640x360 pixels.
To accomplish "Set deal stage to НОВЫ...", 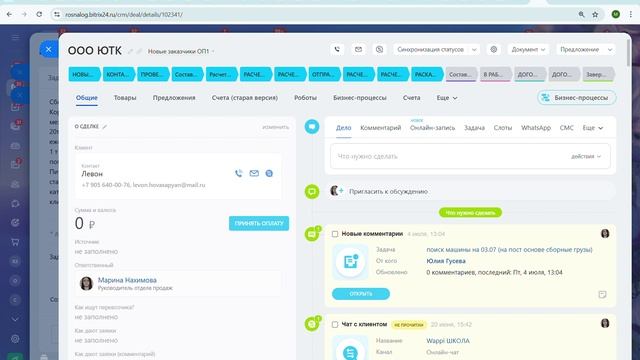I will (x=84, y=74).
